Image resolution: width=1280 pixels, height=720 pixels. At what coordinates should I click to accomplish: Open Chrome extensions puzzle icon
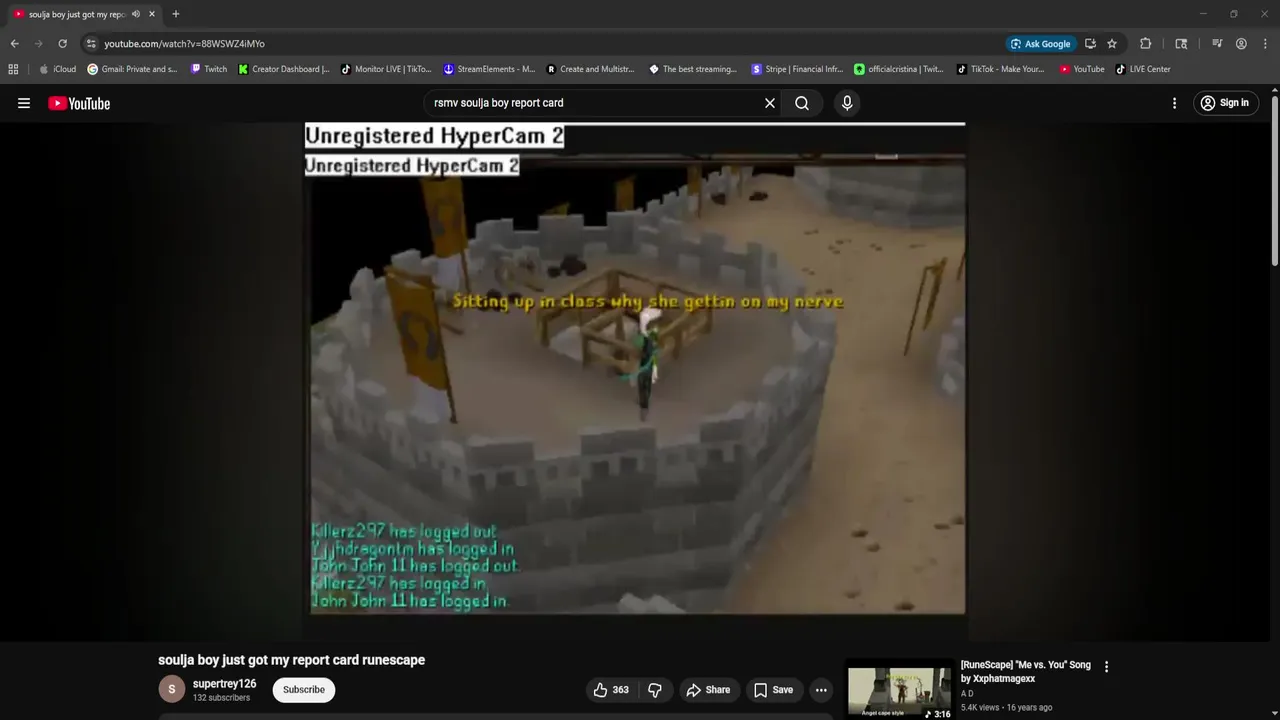(1146, 44)
